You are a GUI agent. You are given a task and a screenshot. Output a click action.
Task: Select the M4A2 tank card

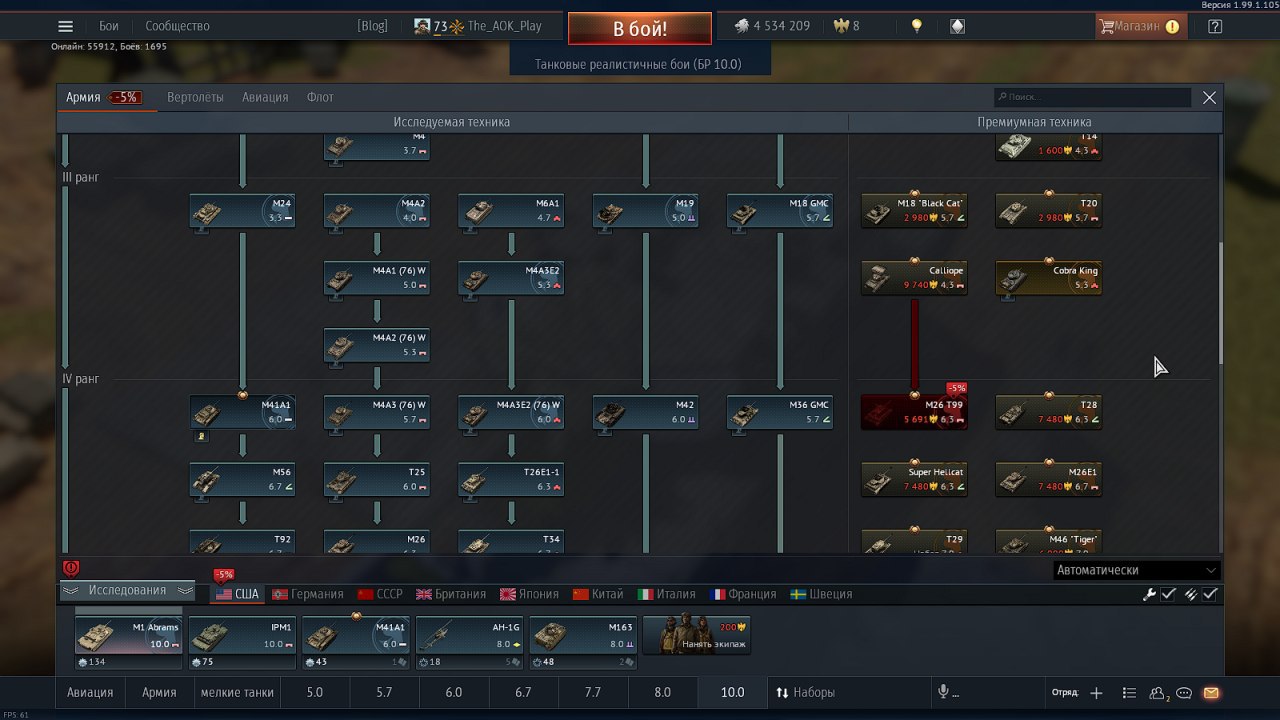pos(377,212)
